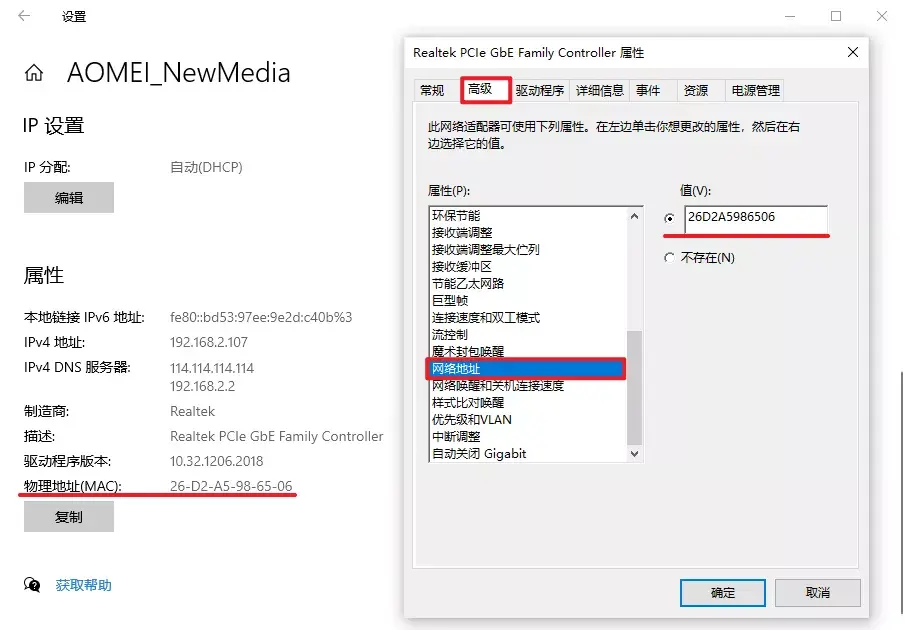Image resolution: width=905 pixels, height=630 pixels.
Task: Select 流控制 property
Action: [527, 335]
